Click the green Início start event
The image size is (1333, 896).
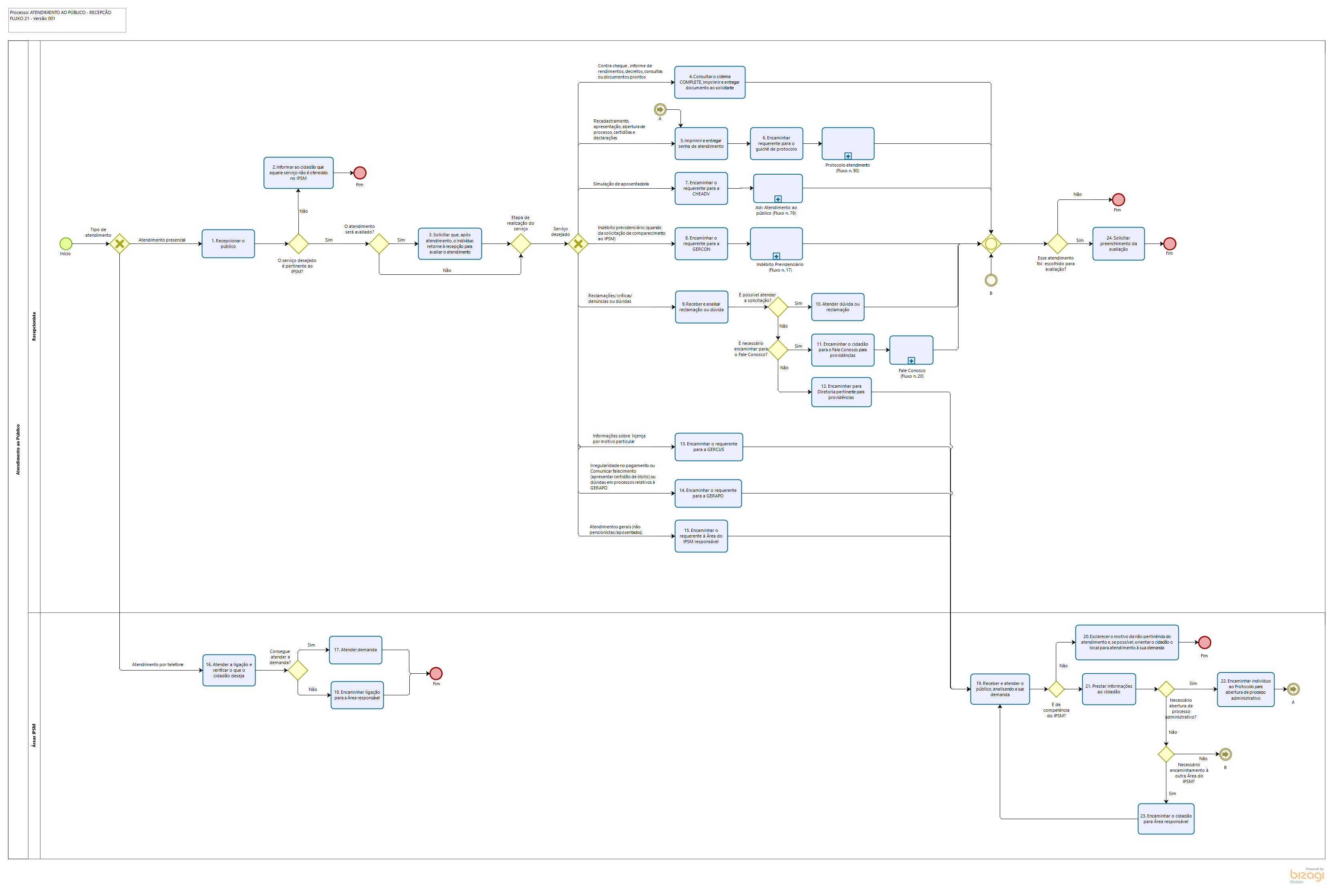tap(66, 244)
